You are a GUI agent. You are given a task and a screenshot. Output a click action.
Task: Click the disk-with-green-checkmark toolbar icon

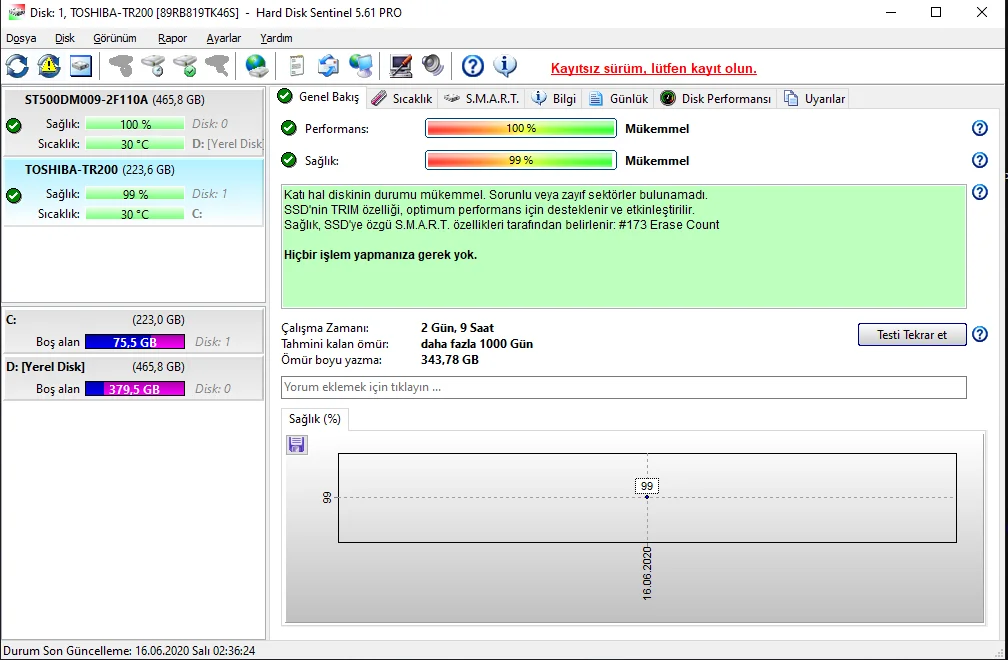click(x=186, y=66)
